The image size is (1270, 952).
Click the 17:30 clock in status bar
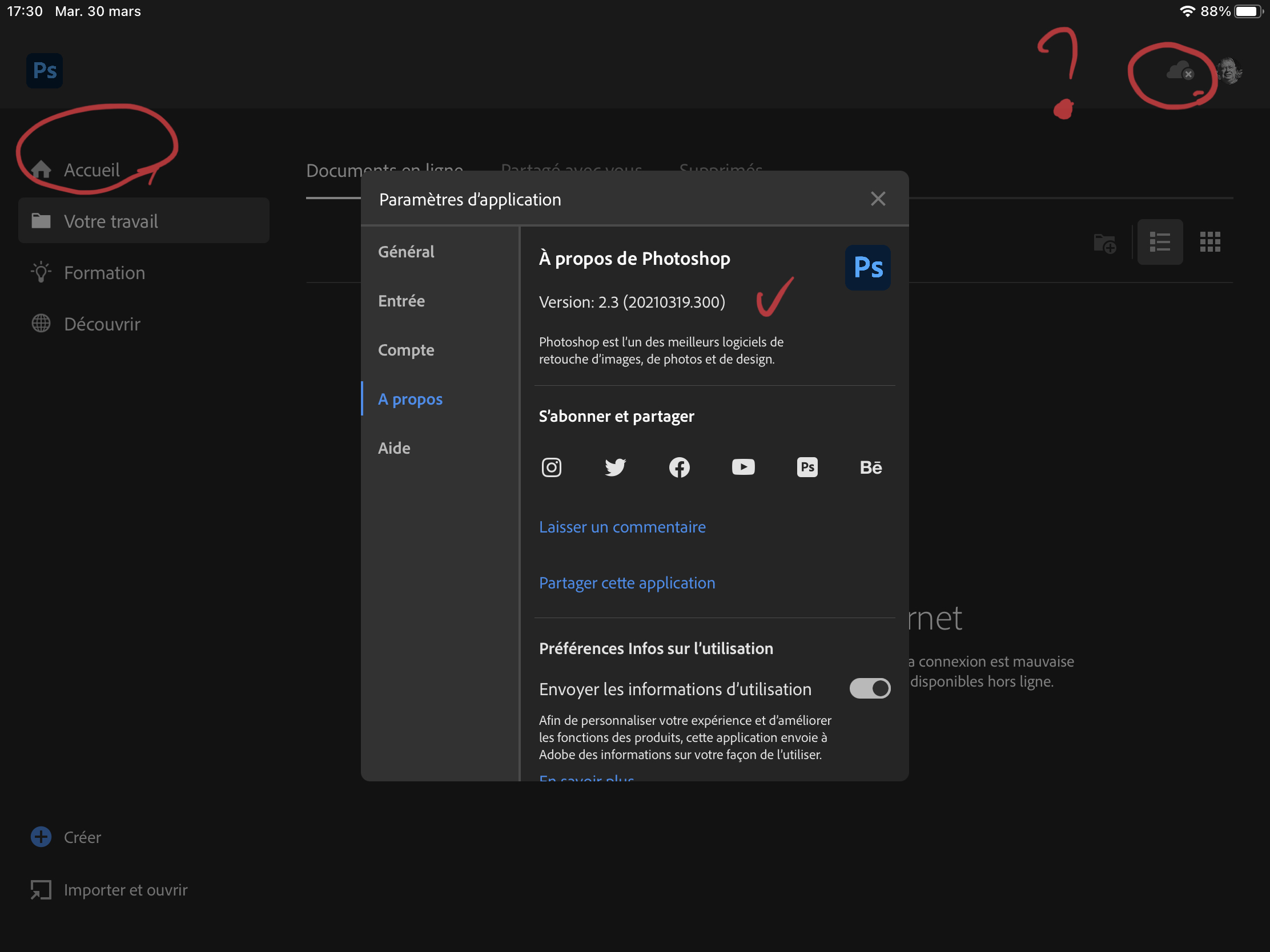[25, 11]
